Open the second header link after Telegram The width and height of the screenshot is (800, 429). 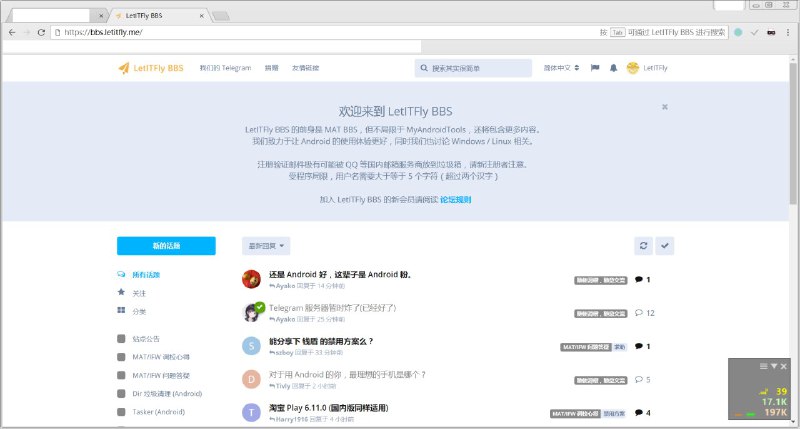pos(271,68)
